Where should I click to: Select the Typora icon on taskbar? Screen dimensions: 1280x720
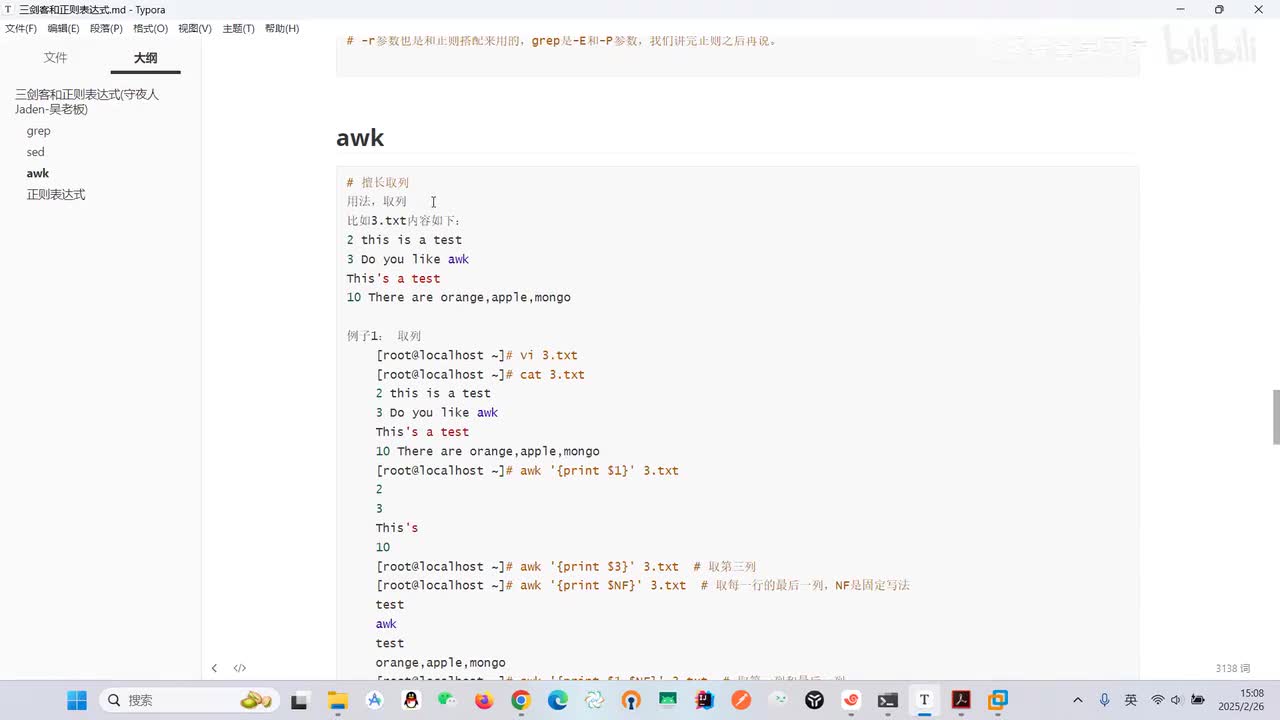(x=924, y=700)
